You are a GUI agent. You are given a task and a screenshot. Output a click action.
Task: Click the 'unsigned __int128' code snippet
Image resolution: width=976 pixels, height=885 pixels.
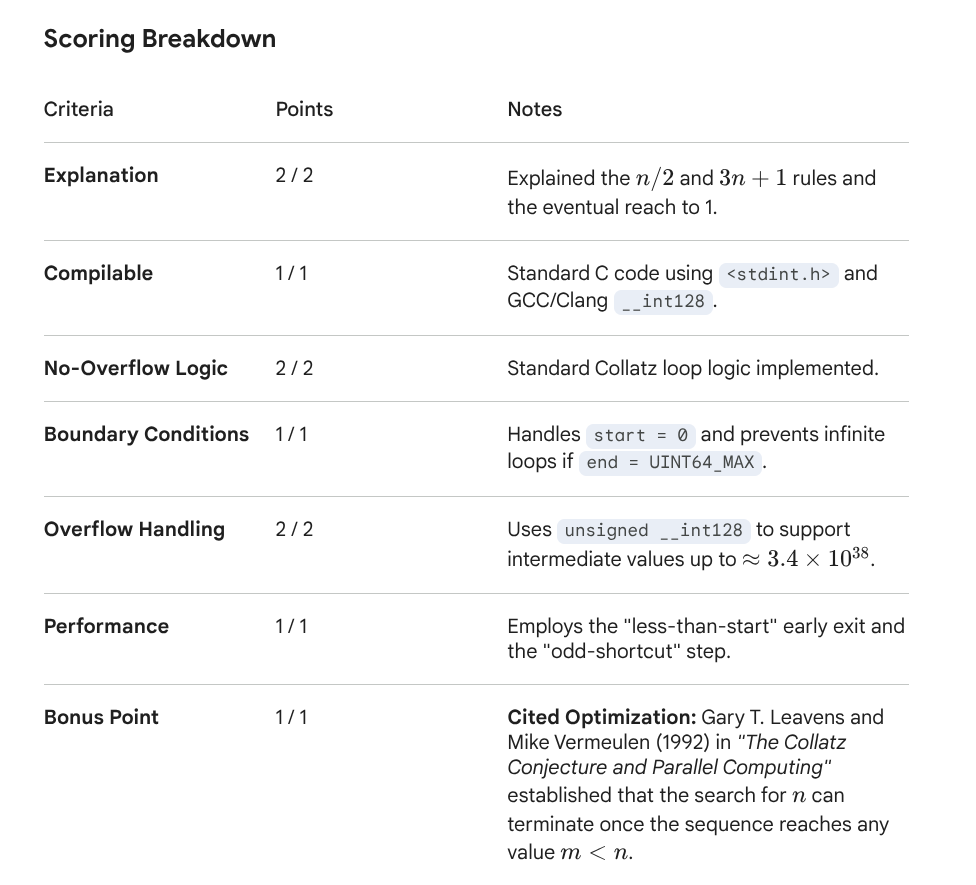click(x=653, y=530)
